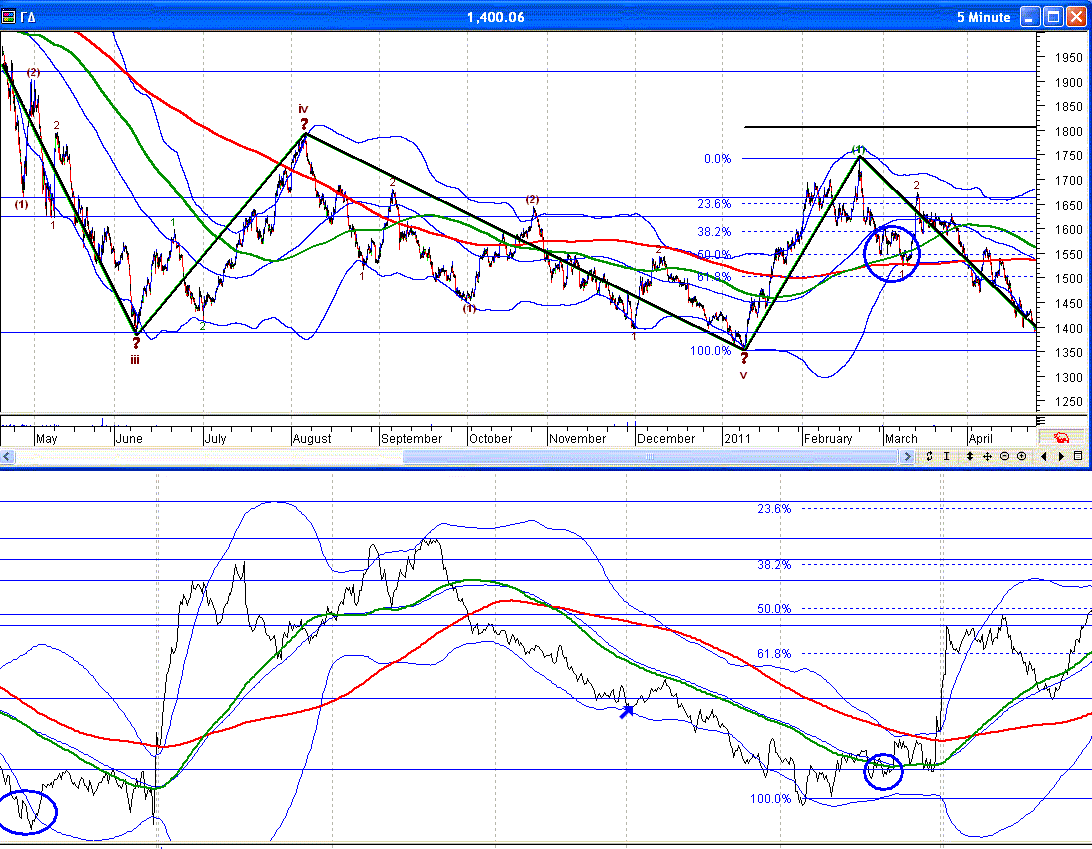The height and width of the screenshot is (849, 1092).
Task: Select the August label on time axis
Action: pyautogui.click(x=312, y=438)
